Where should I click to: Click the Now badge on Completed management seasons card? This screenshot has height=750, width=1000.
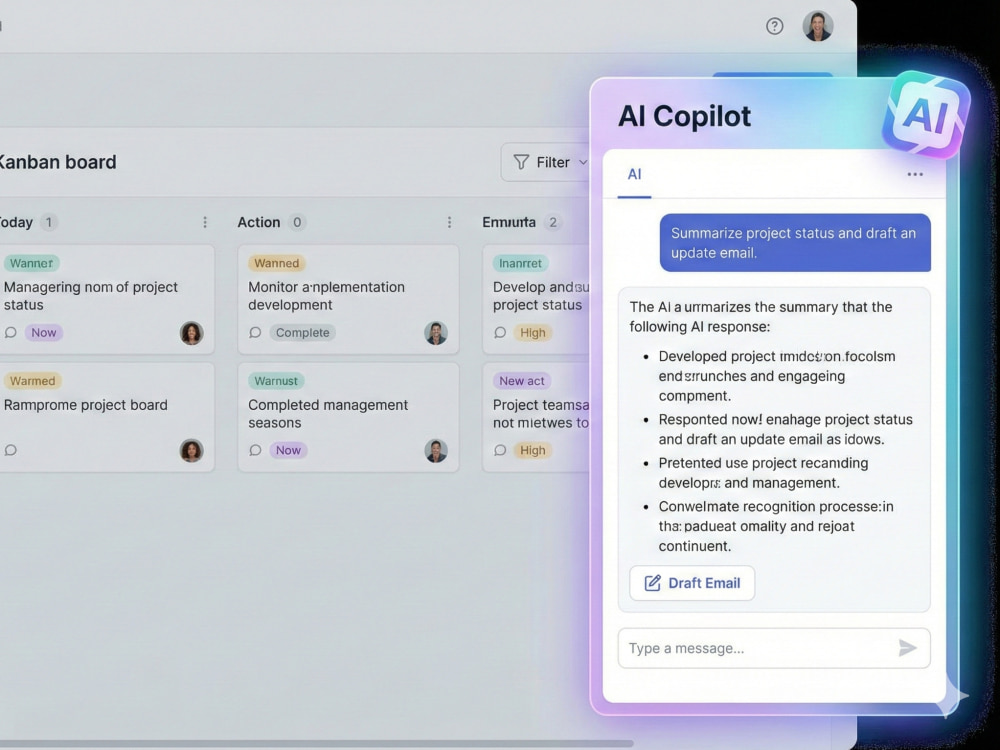[288, 450]
